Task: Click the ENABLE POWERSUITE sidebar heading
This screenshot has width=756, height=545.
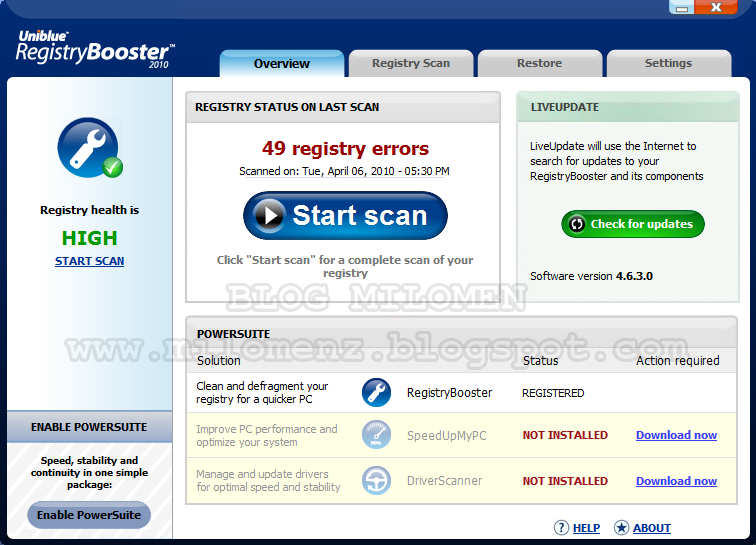Action: 89,427
